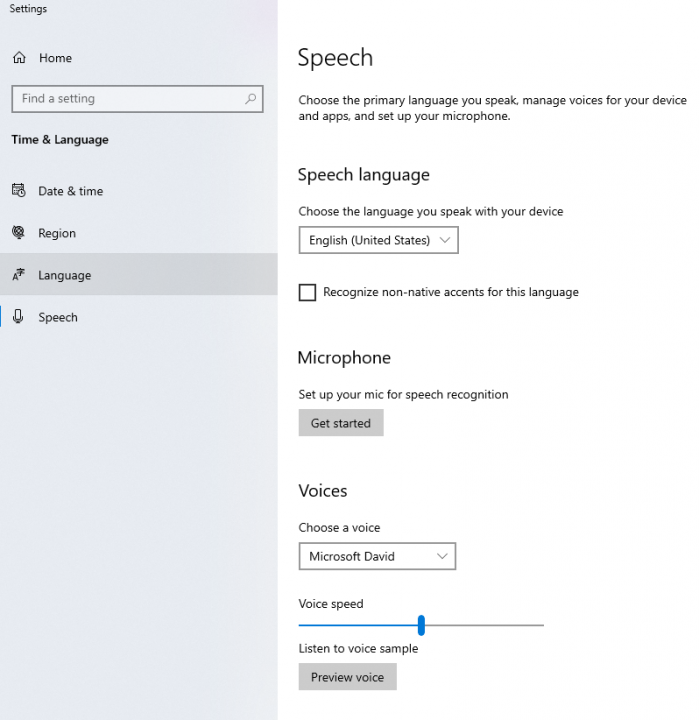
Task: Click the Home house icon
Action: (19, 58)
